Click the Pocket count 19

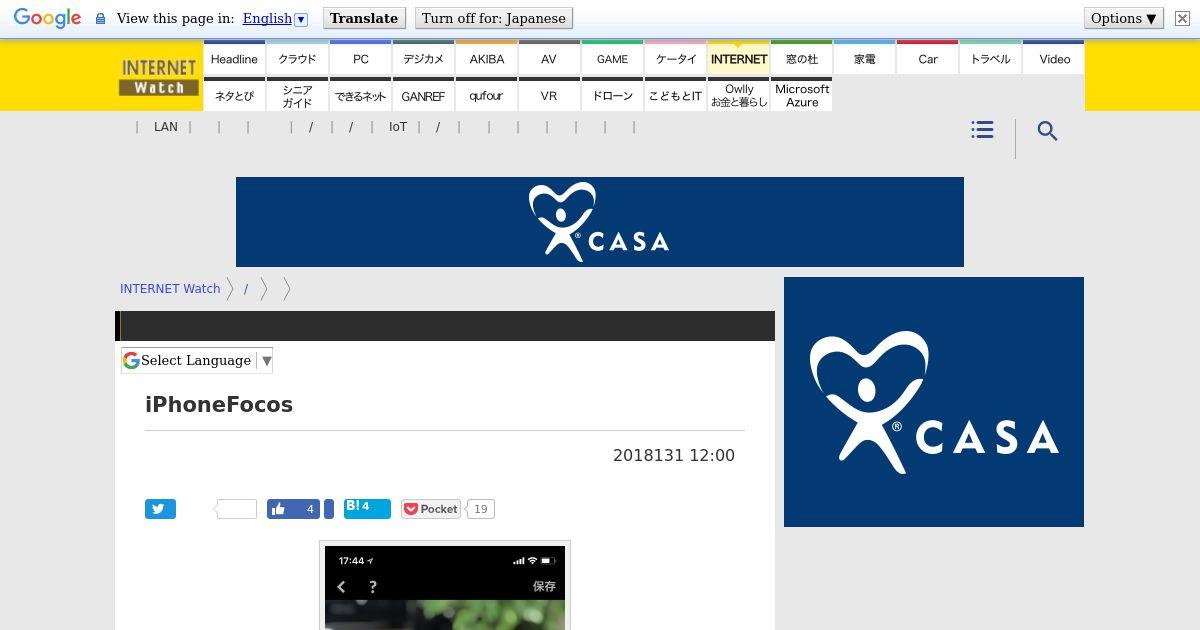[x=480, y=509]
